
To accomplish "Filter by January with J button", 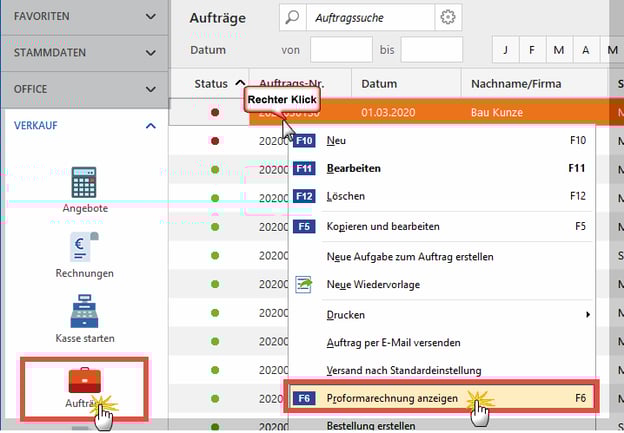I will [506, 50].
